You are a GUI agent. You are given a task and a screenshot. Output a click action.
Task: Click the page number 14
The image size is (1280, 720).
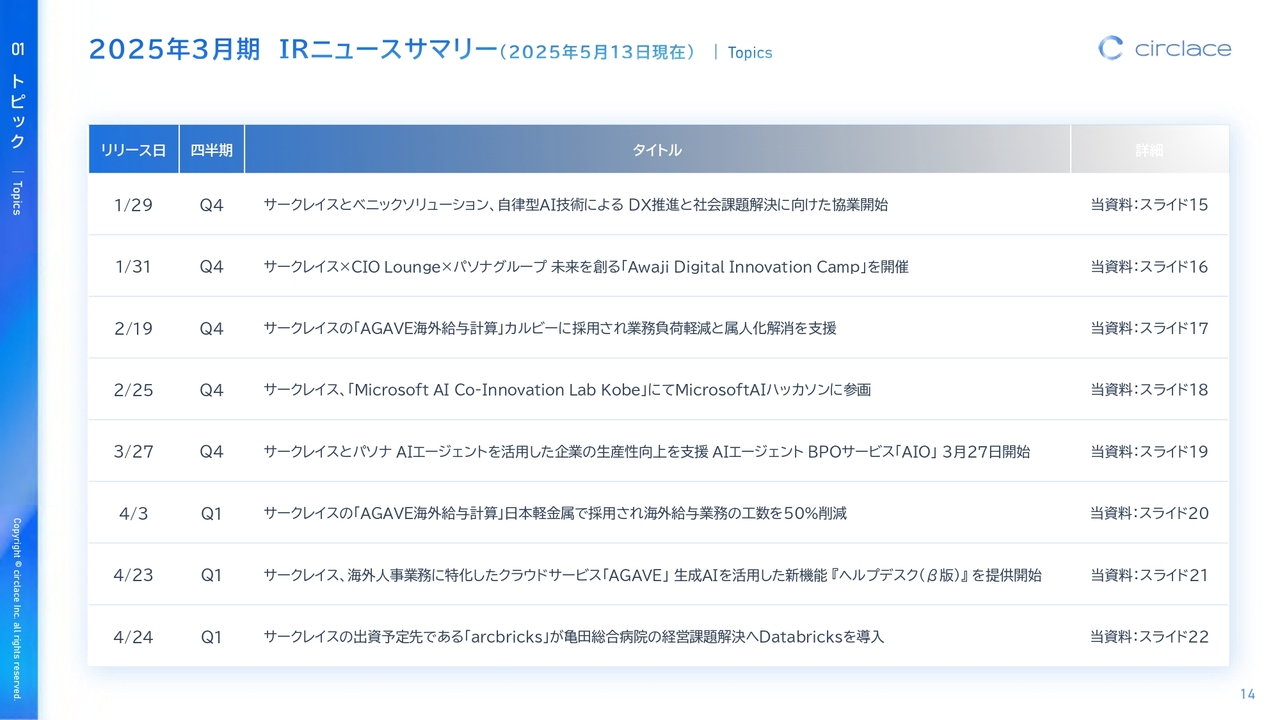click(x=1247, y=694)
